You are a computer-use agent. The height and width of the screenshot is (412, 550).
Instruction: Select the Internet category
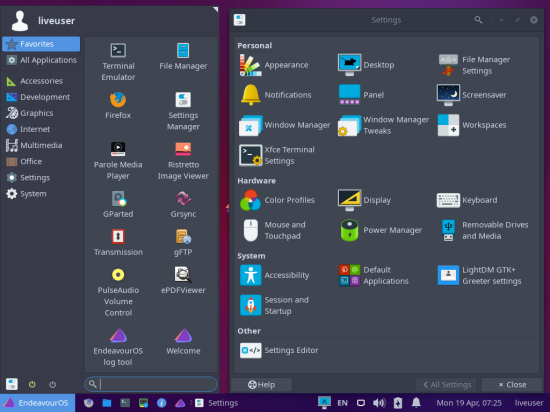tap(41, 129)
